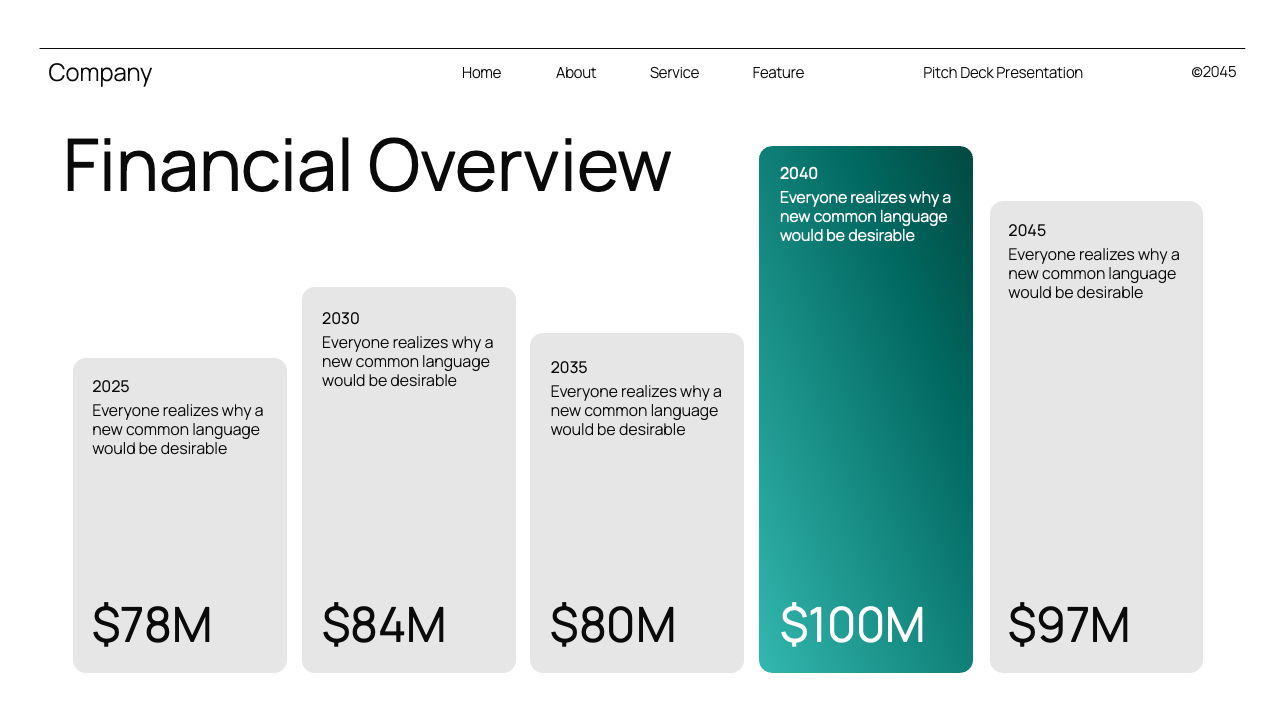The height and width of the screenshot is (720, 1280).
Task: Click the 2025 year label
Action: coord(111,386)
